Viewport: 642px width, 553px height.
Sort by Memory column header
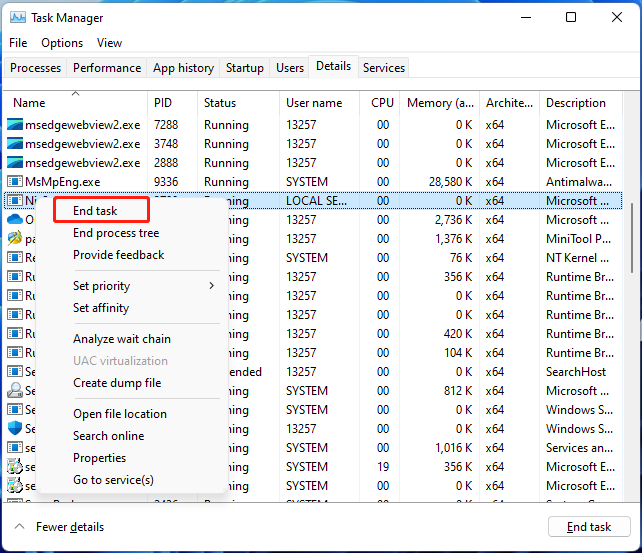coord(439,103)
